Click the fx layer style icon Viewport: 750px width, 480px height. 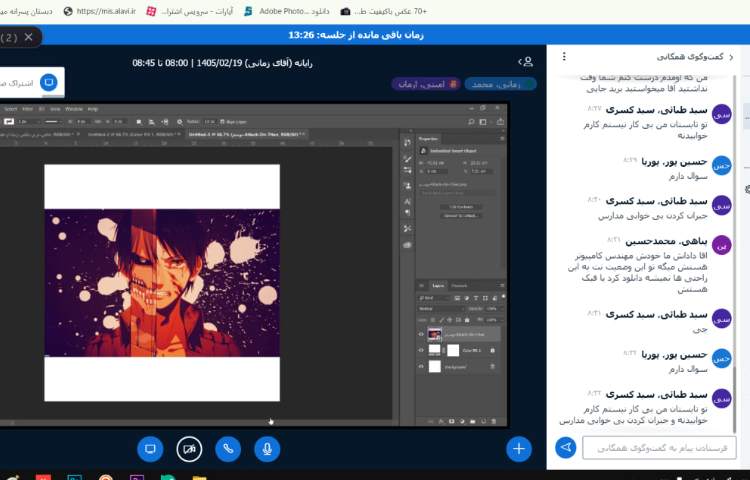[x=441, y=422]
